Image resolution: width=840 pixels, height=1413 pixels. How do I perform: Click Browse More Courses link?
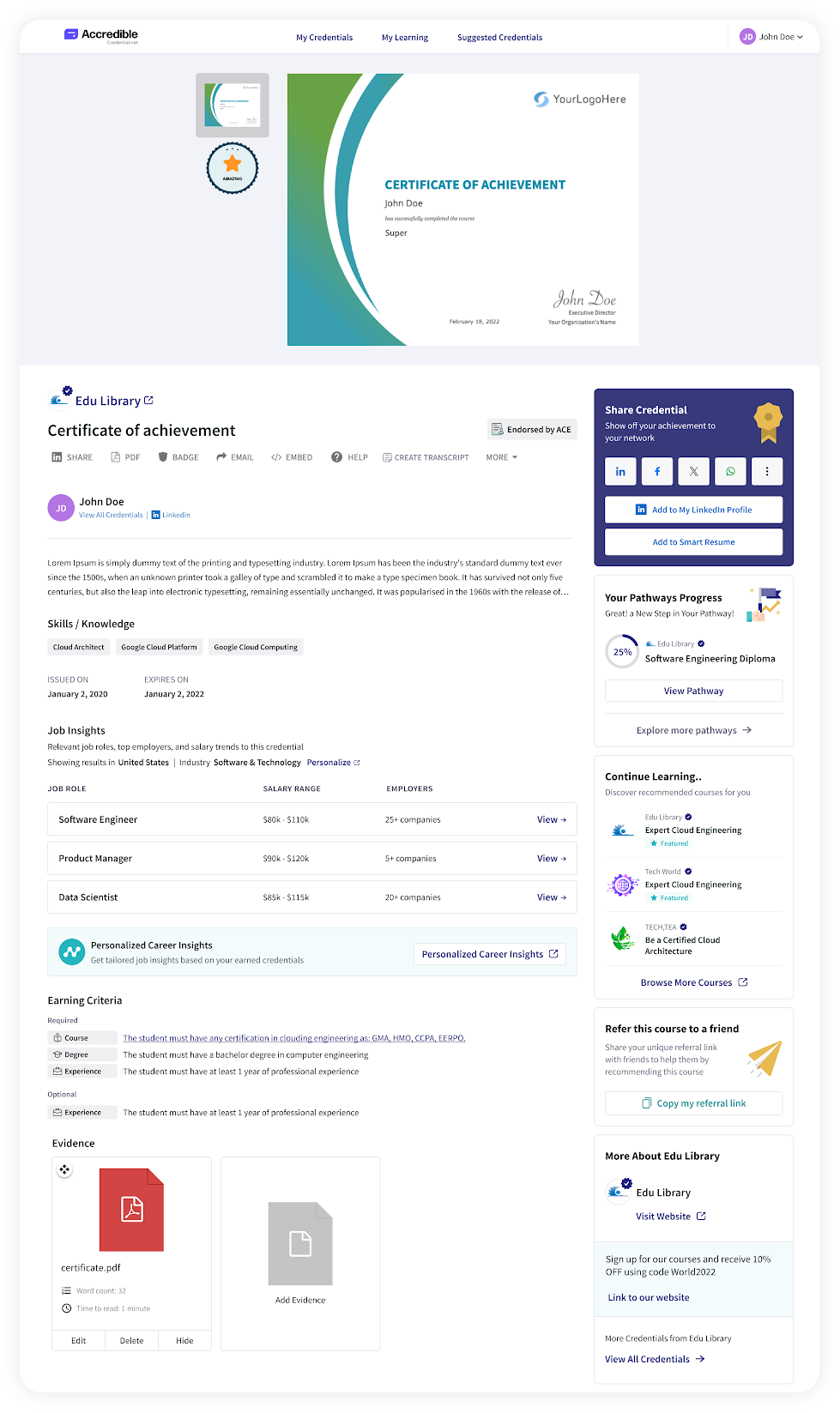(693, 982)
